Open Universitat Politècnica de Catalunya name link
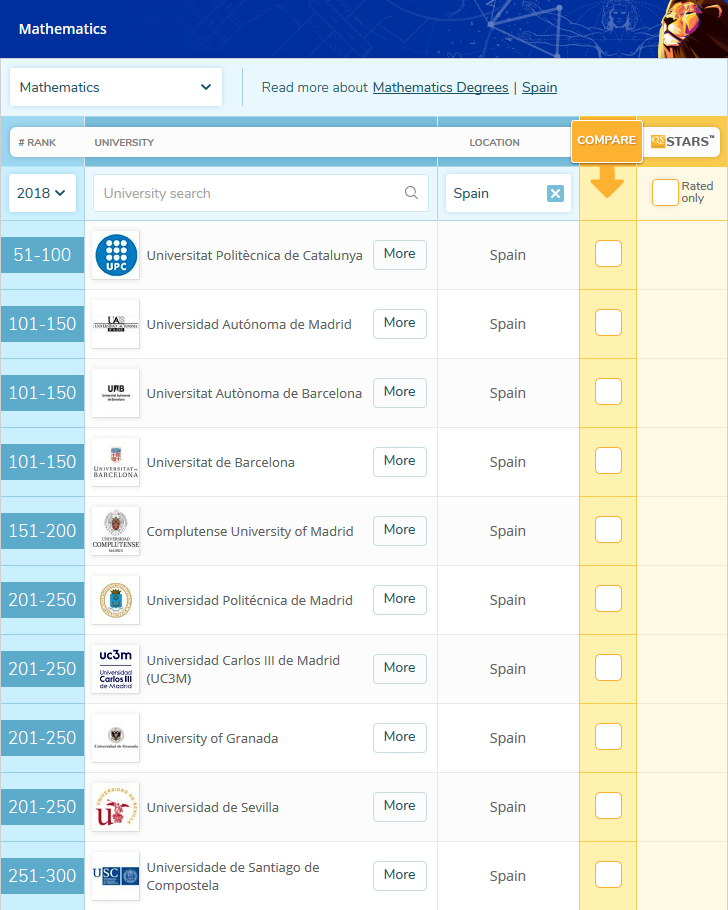 click(254, 255)
